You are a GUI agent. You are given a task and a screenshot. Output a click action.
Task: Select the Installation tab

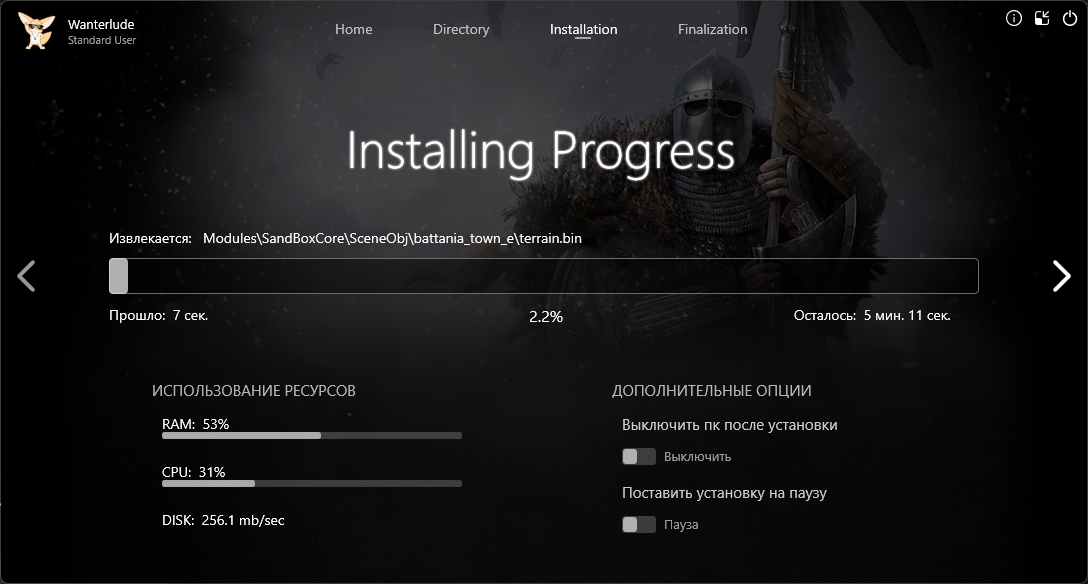583,30
